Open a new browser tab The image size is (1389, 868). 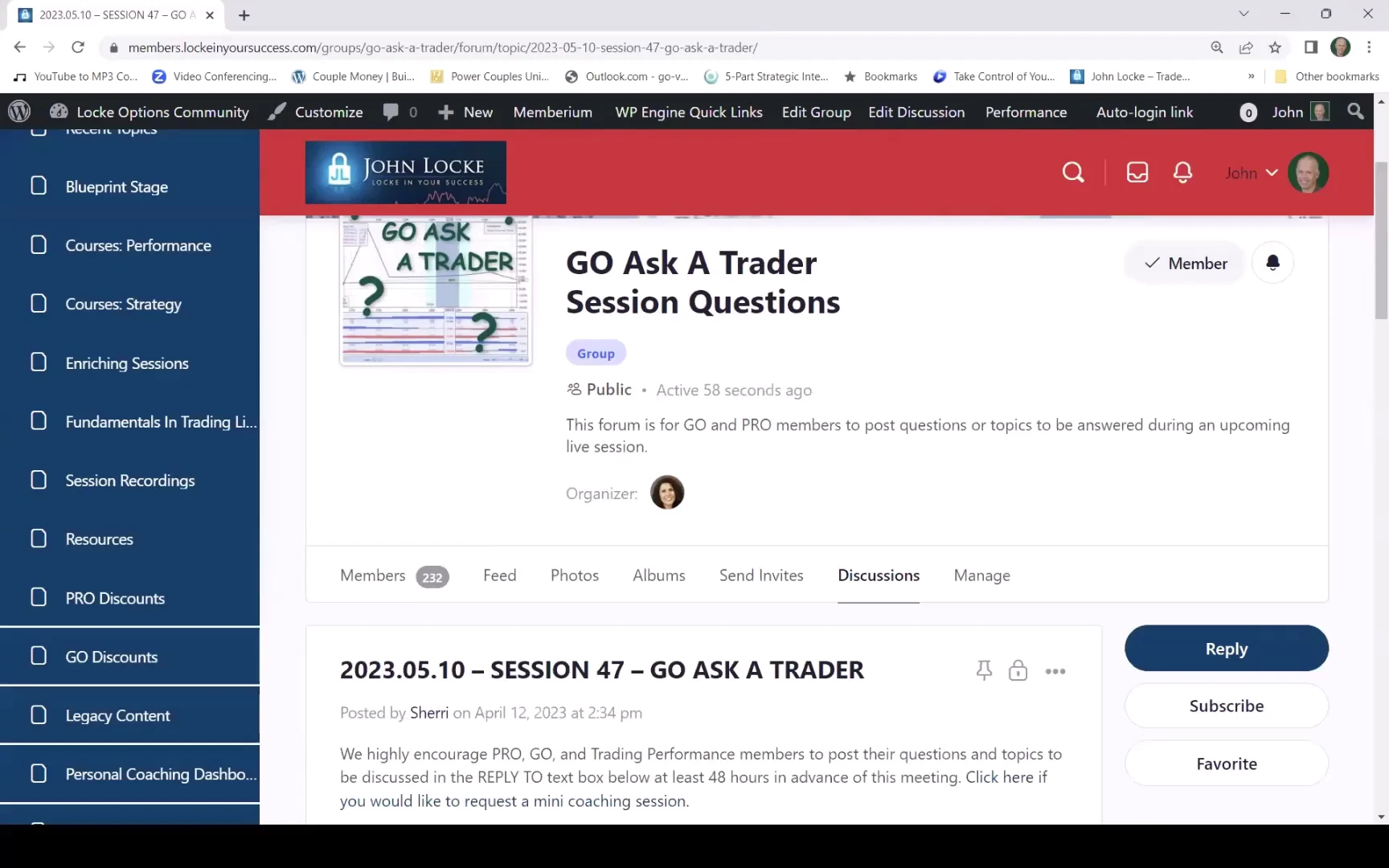pos(244,15)
